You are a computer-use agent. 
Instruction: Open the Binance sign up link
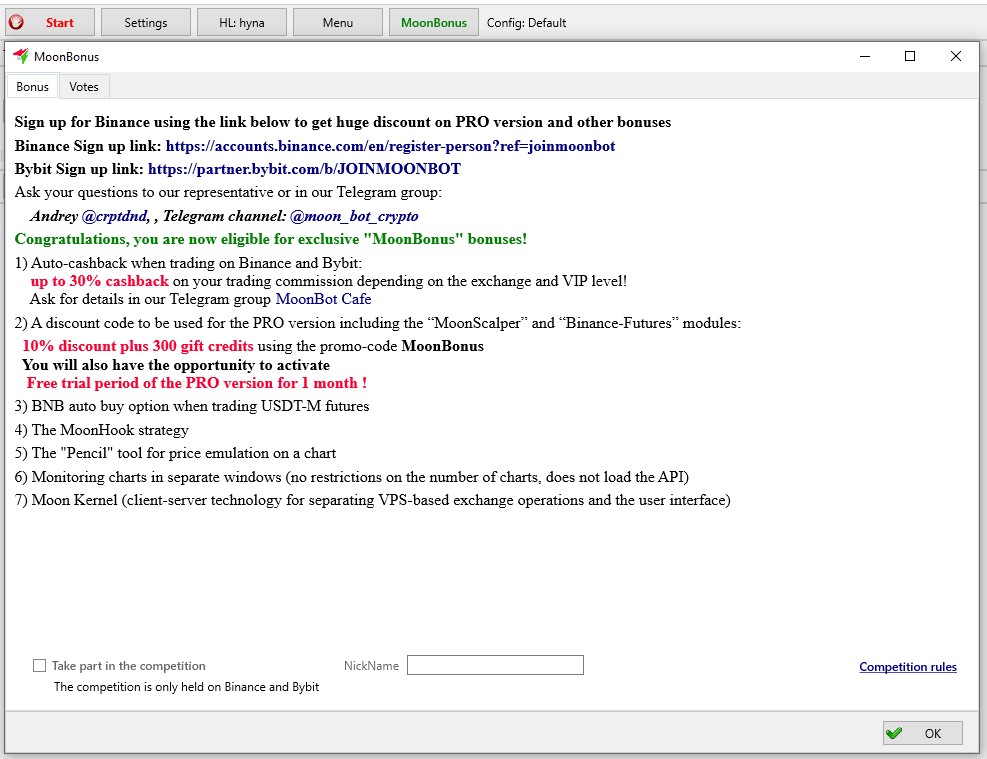click(x=390, y=146)
